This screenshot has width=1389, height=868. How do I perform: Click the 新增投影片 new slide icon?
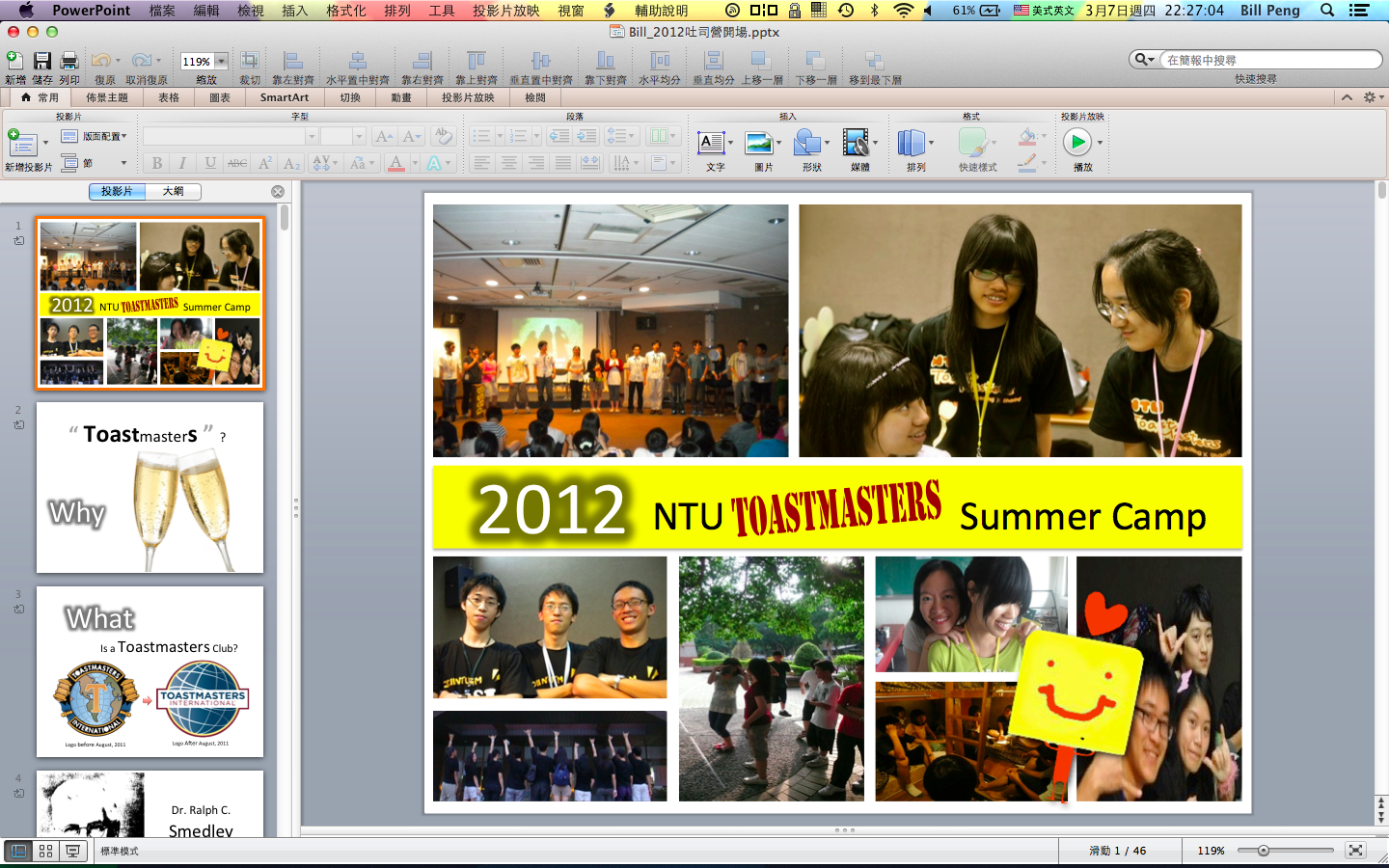22,144
